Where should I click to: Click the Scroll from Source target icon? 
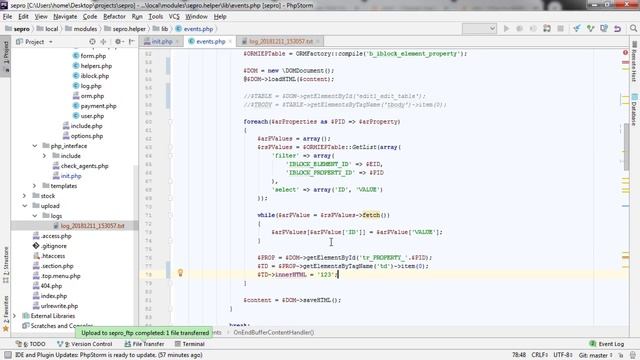pyautogui.click(x=92, y=42)
